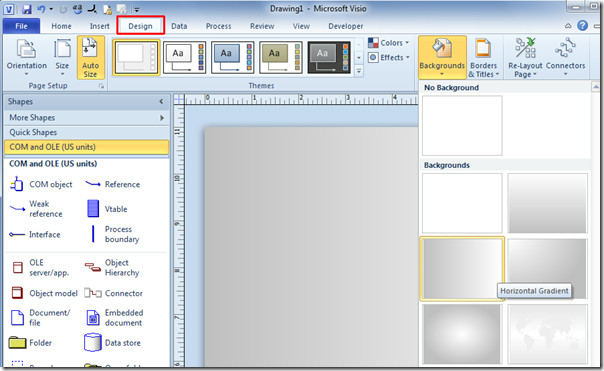Open the Connectors style menu
This screenshot has width=604, height=371.
(x=565, y=57)
